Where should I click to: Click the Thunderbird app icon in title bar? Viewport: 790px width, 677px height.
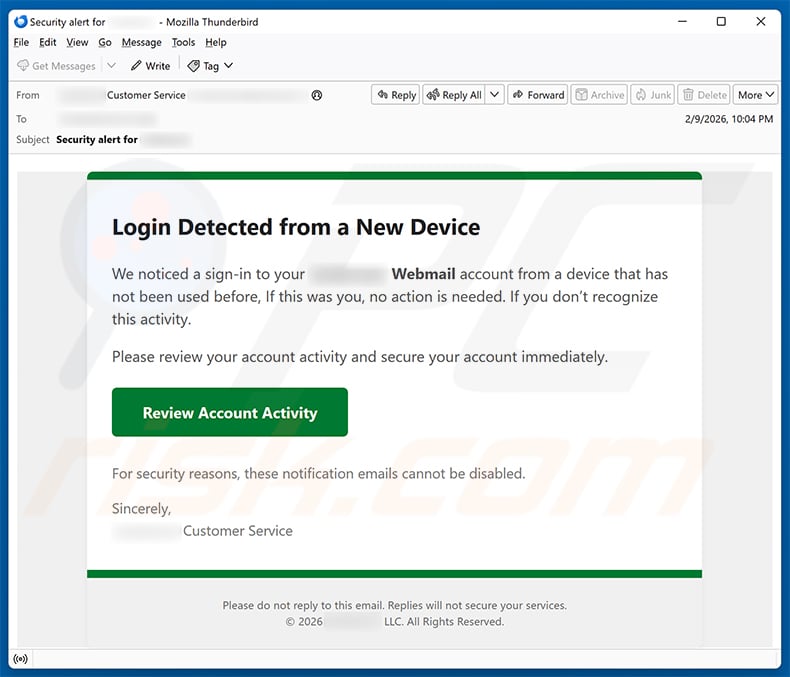pyautogui.click(x=20, y=22)
